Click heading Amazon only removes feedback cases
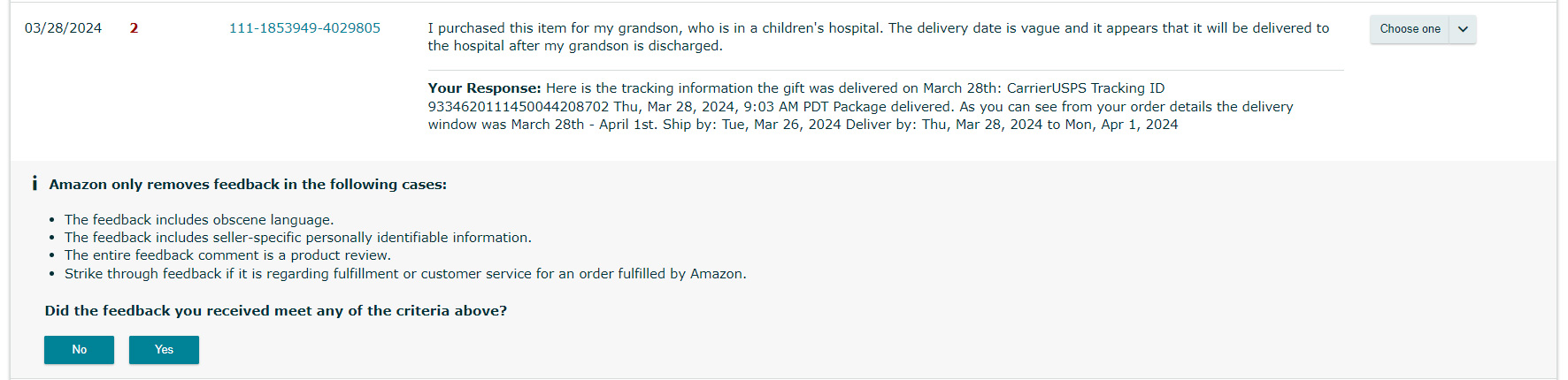The width and height of the screenshot is (1568, 380). 248,185
